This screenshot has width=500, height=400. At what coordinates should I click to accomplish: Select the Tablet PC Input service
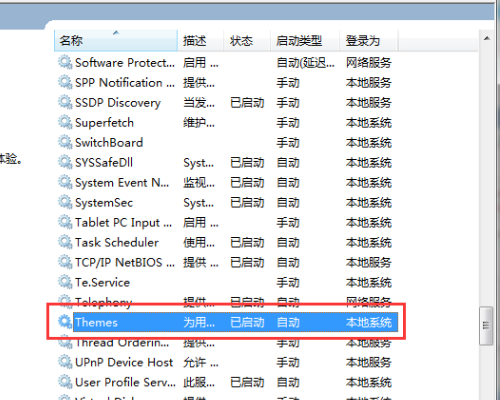pos(123,223)
